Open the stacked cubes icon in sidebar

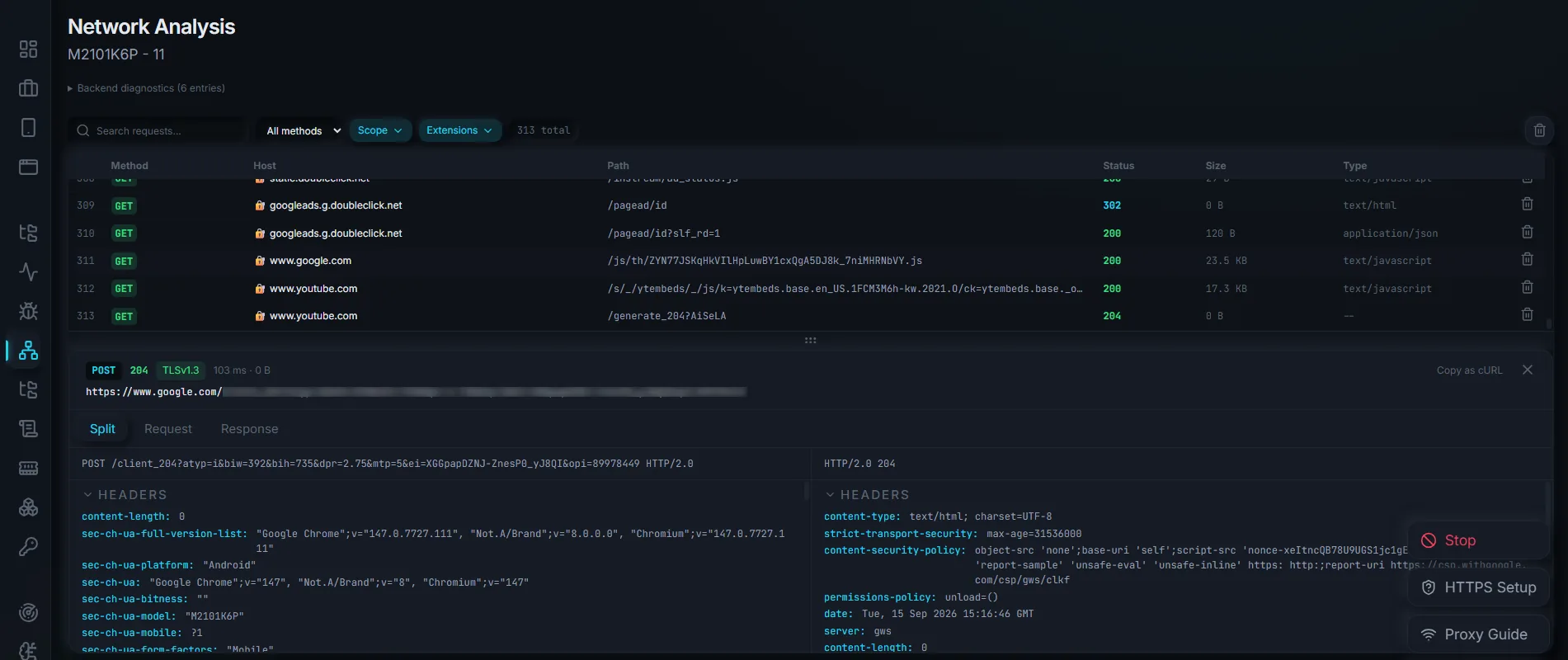[x=28, y=507]
